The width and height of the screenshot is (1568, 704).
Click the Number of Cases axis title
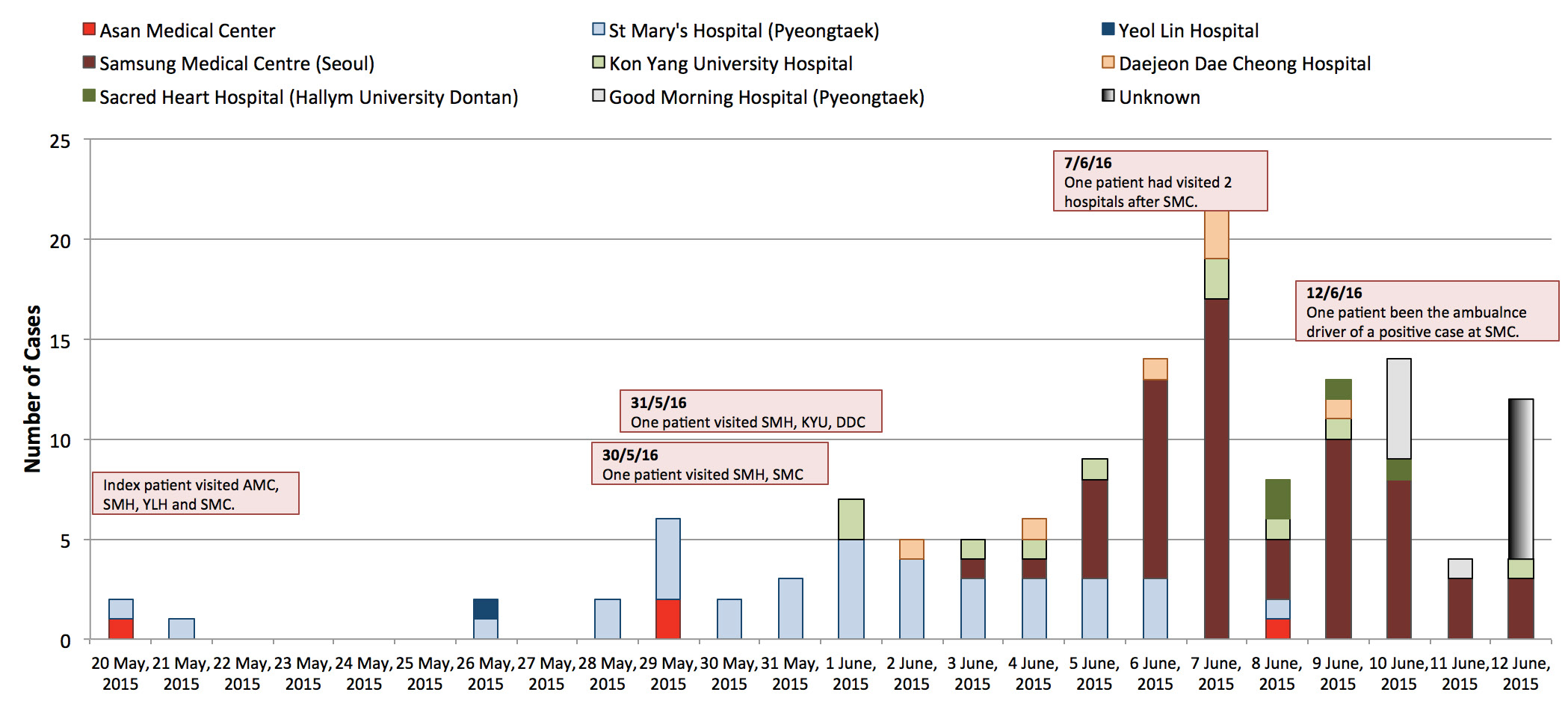pos(32,389)
